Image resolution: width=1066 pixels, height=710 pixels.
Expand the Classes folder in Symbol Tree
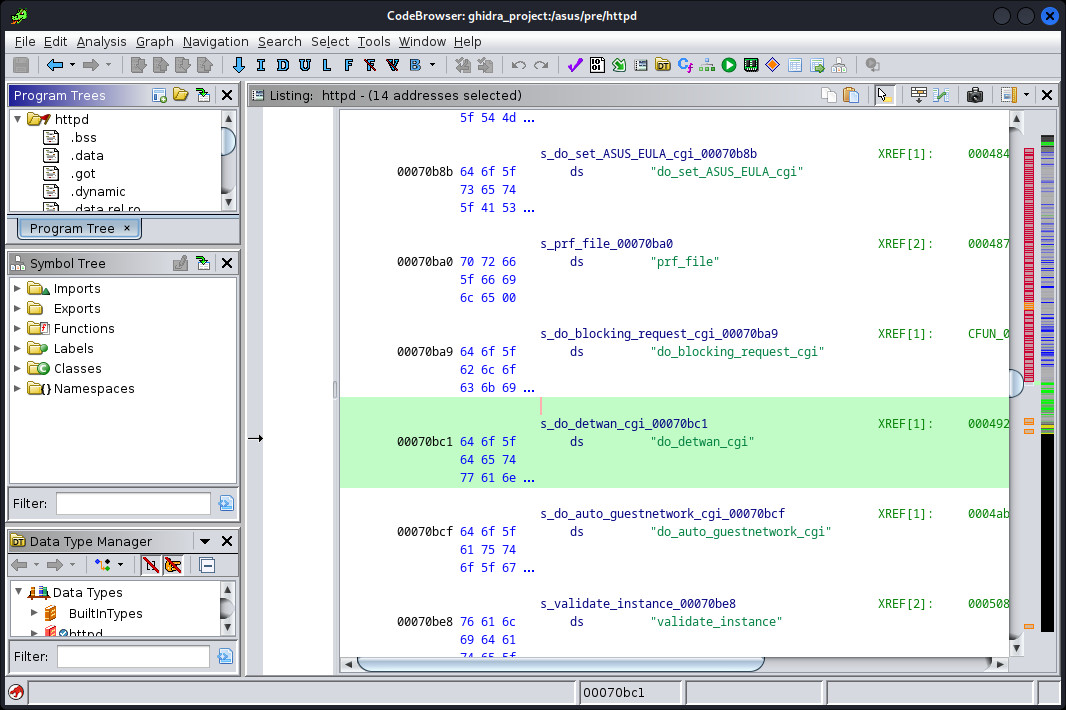tap(18, 368)
